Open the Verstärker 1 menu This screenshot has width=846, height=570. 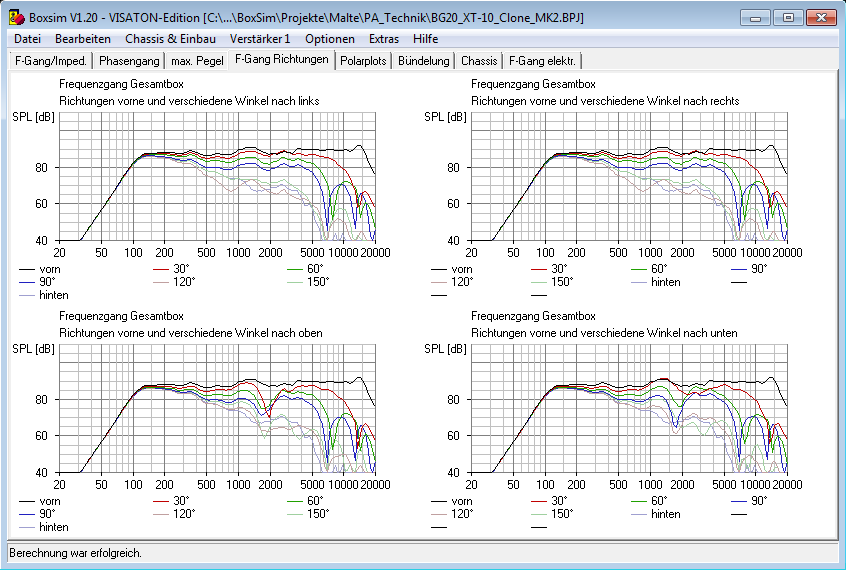click(x=259, y=38)
